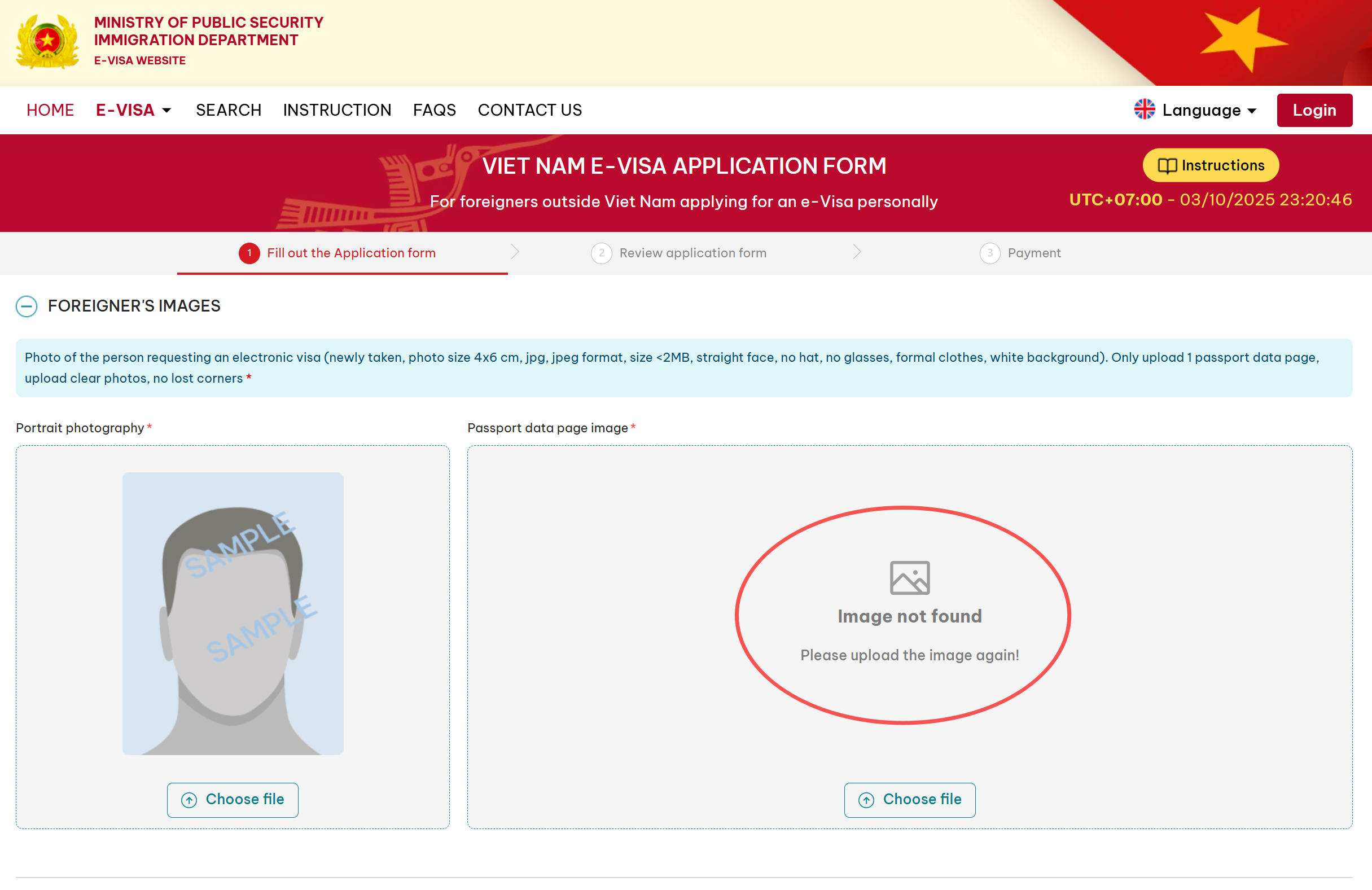Click the upload arrow icon under the portrait photo

pos(189,800)
